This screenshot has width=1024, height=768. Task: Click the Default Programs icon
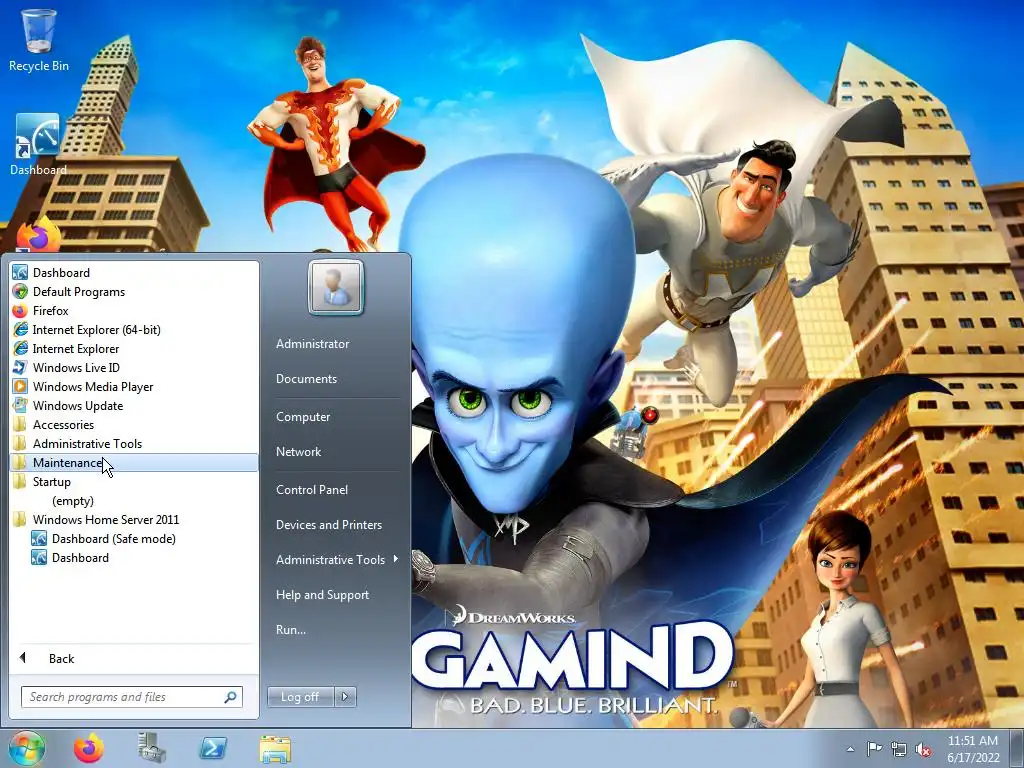click(x=20, y=291)
